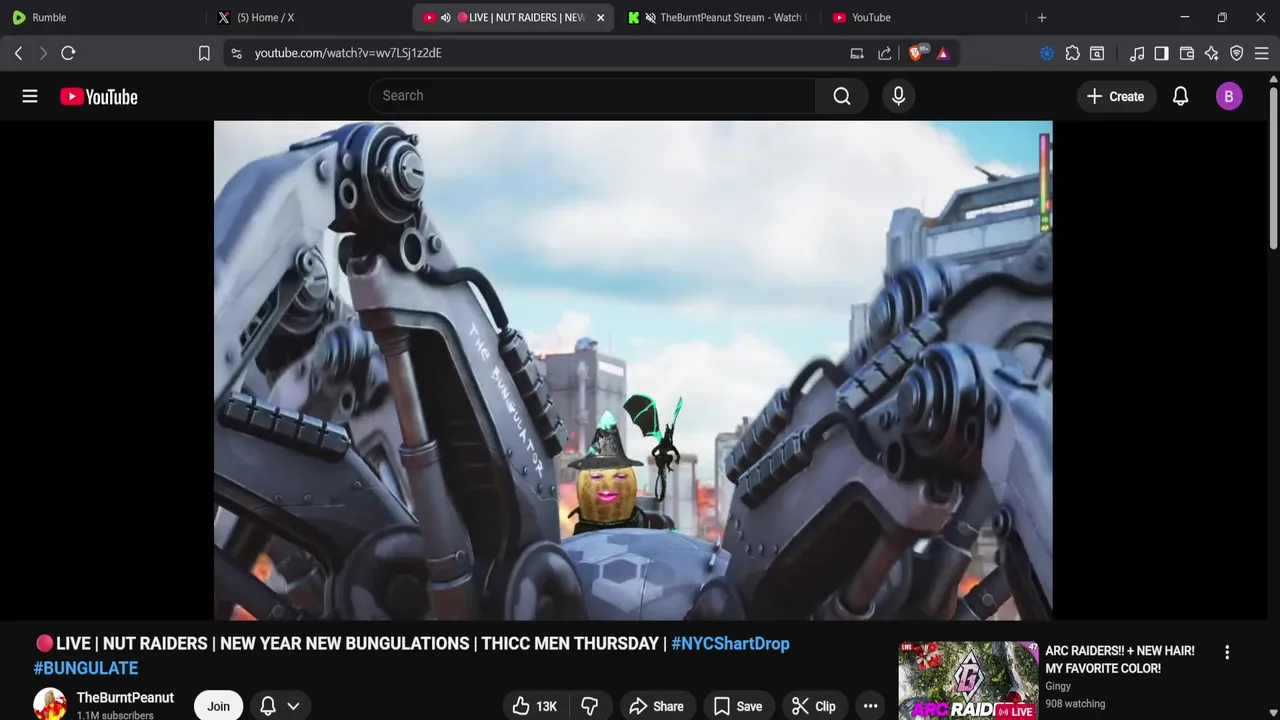Mute audio on the LIVE tab
The width and height of the screenshot is (1280, 720).
[445, 17]
